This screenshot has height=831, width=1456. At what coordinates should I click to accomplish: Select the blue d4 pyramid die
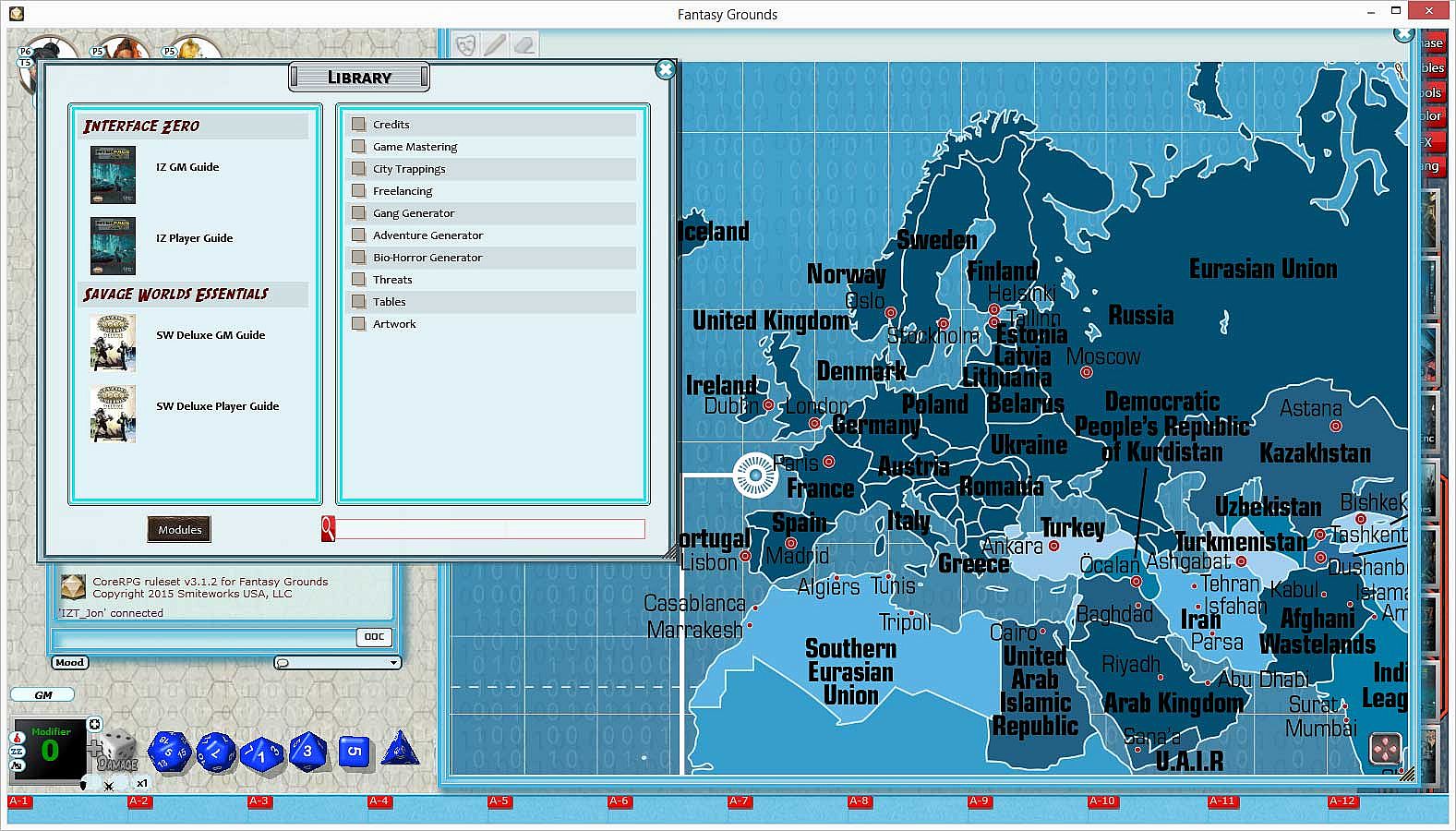point(400,749)
